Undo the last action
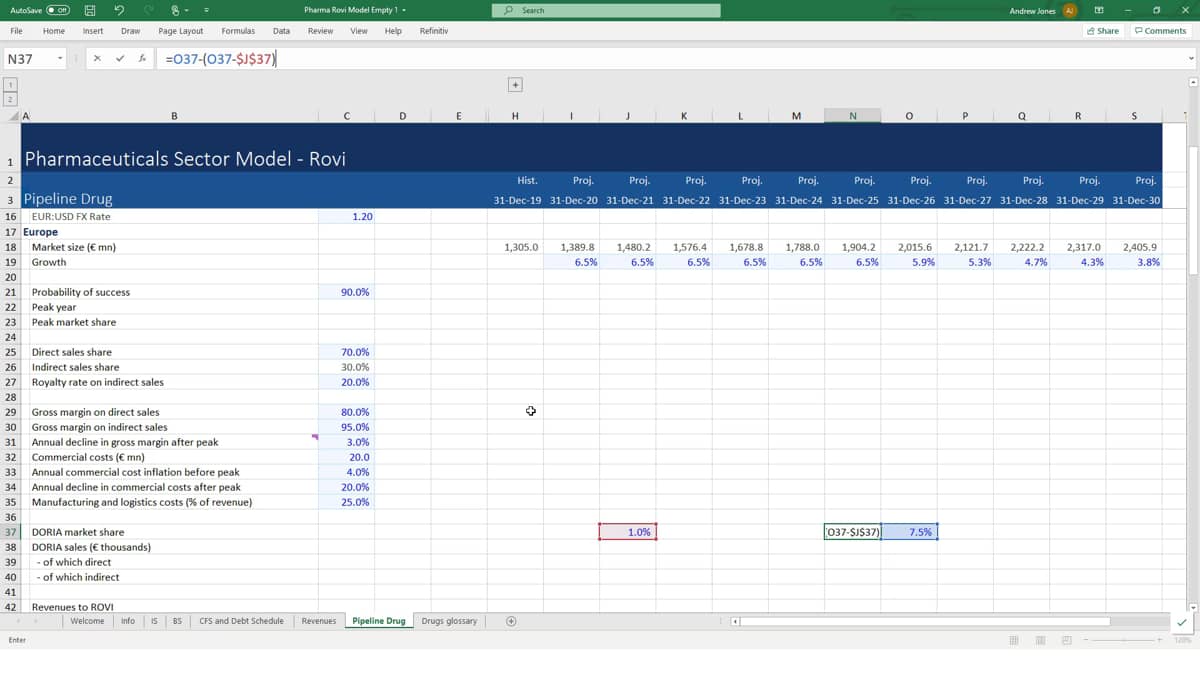 [120, 11]
